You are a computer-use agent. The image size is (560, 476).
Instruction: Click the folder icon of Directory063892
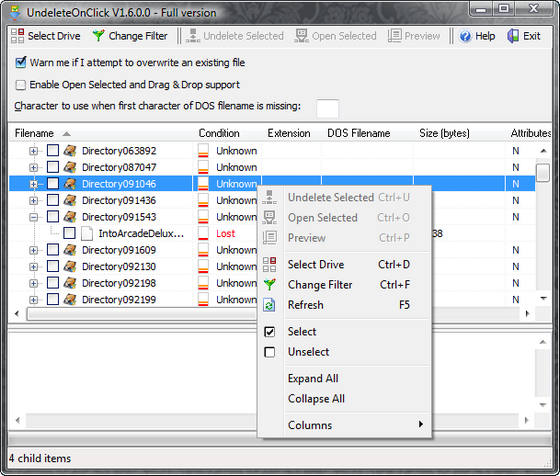click(x=70, y=151)
